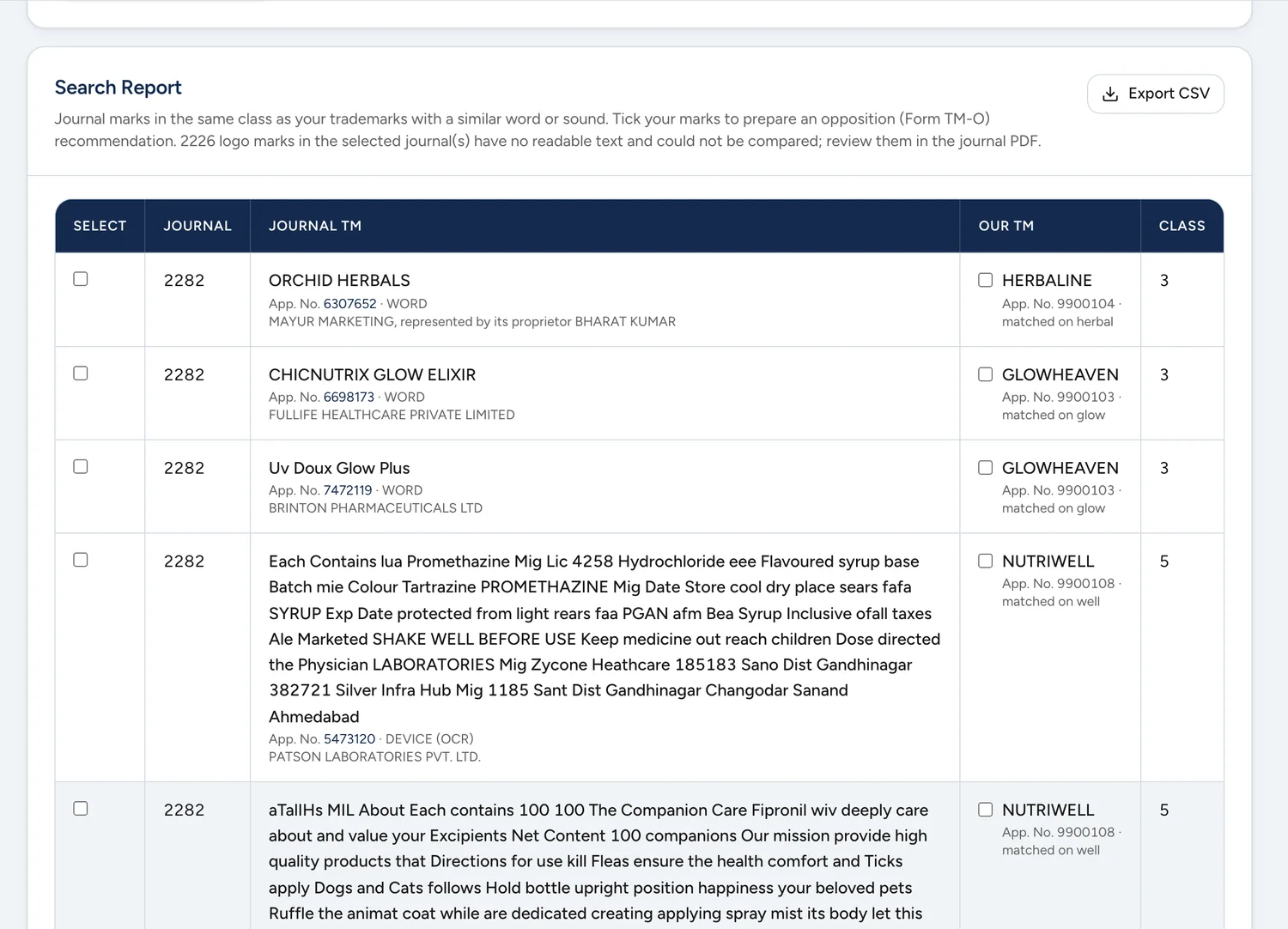This screenshot has height=929, width=1288.
Task: Click FULLIFE HEALTHCARE PRIVATE LIMITED text
Action: [x=392, y=415]
